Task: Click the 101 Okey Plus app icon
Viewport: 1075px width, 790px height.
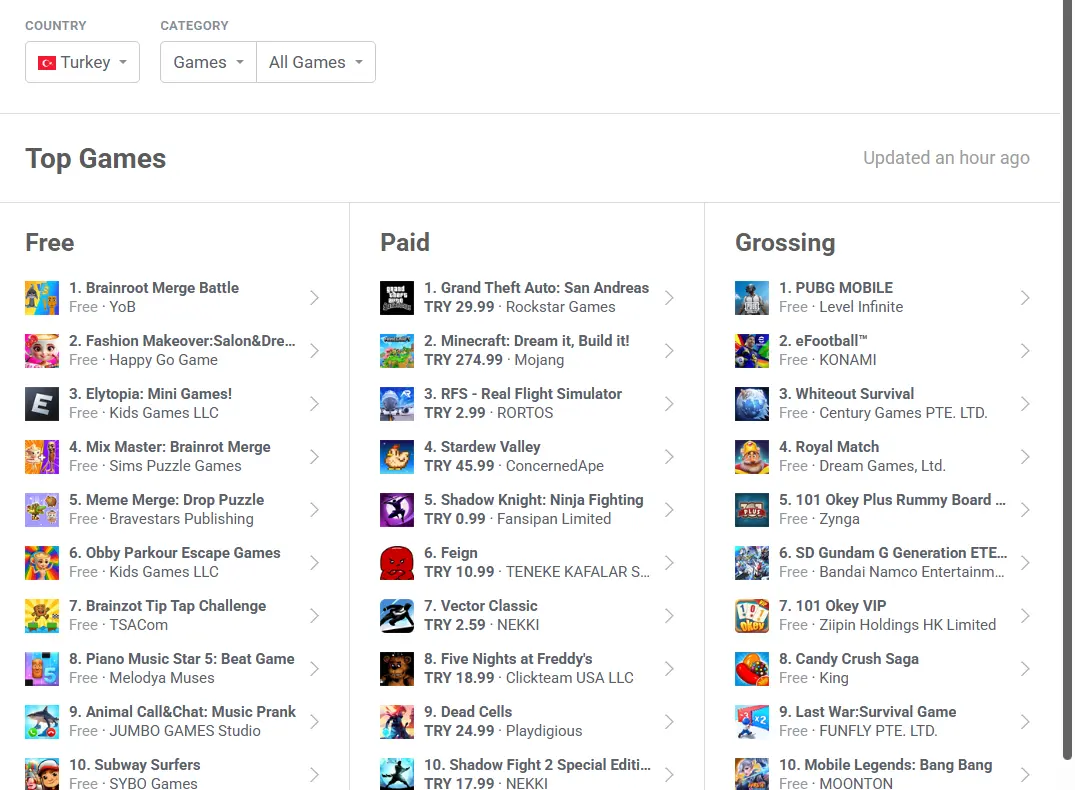Action: tap(752, 510)
